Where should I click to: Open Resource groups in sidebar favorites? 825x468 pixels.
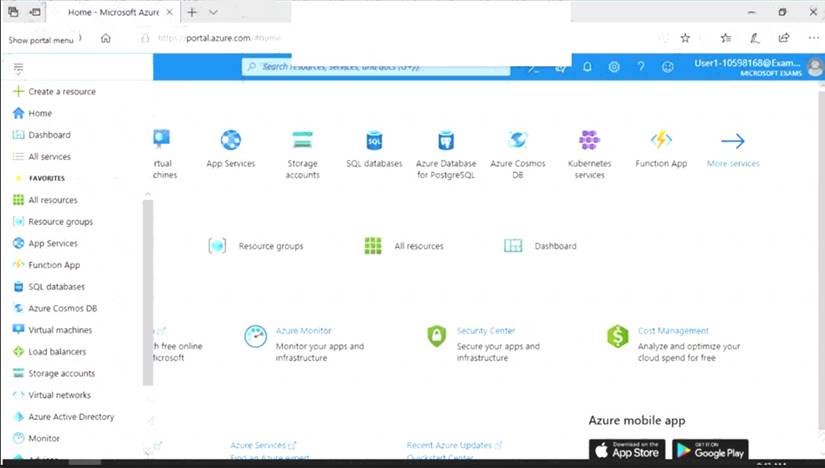point(53,222)
